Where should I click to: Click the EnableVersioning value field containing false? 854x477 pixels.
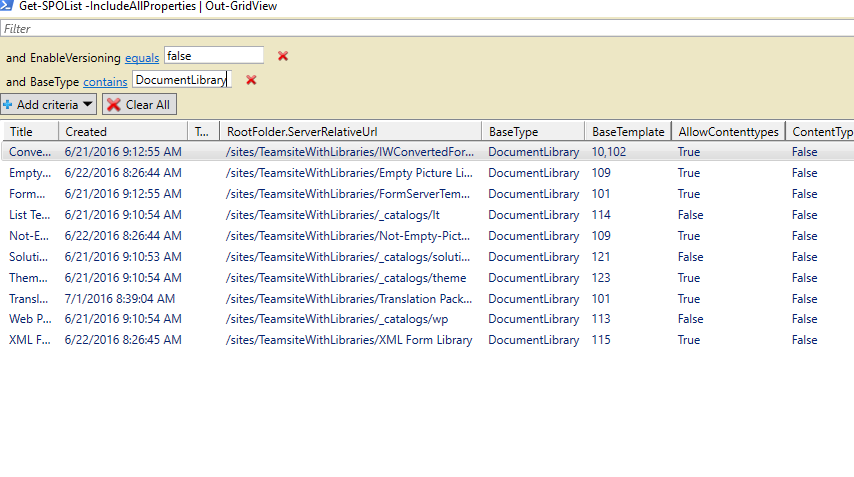pos(214,56)
